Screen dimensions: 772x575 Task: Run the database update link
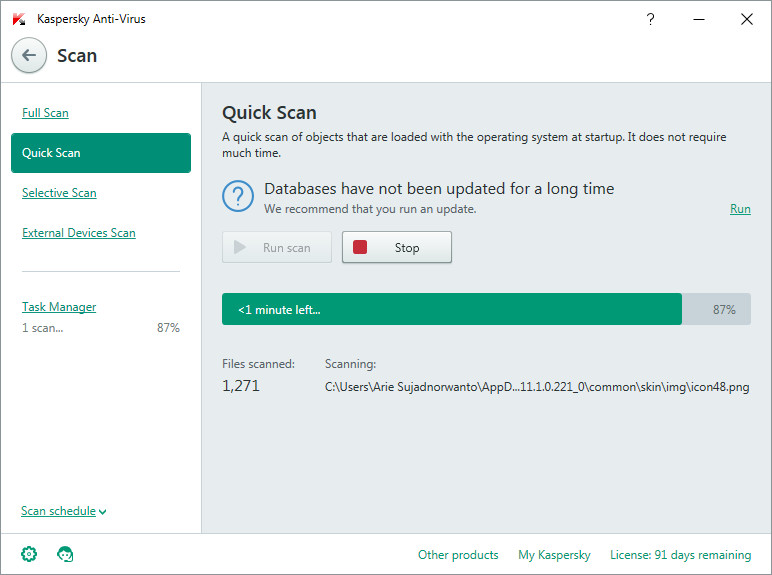[x=740, y=209]
